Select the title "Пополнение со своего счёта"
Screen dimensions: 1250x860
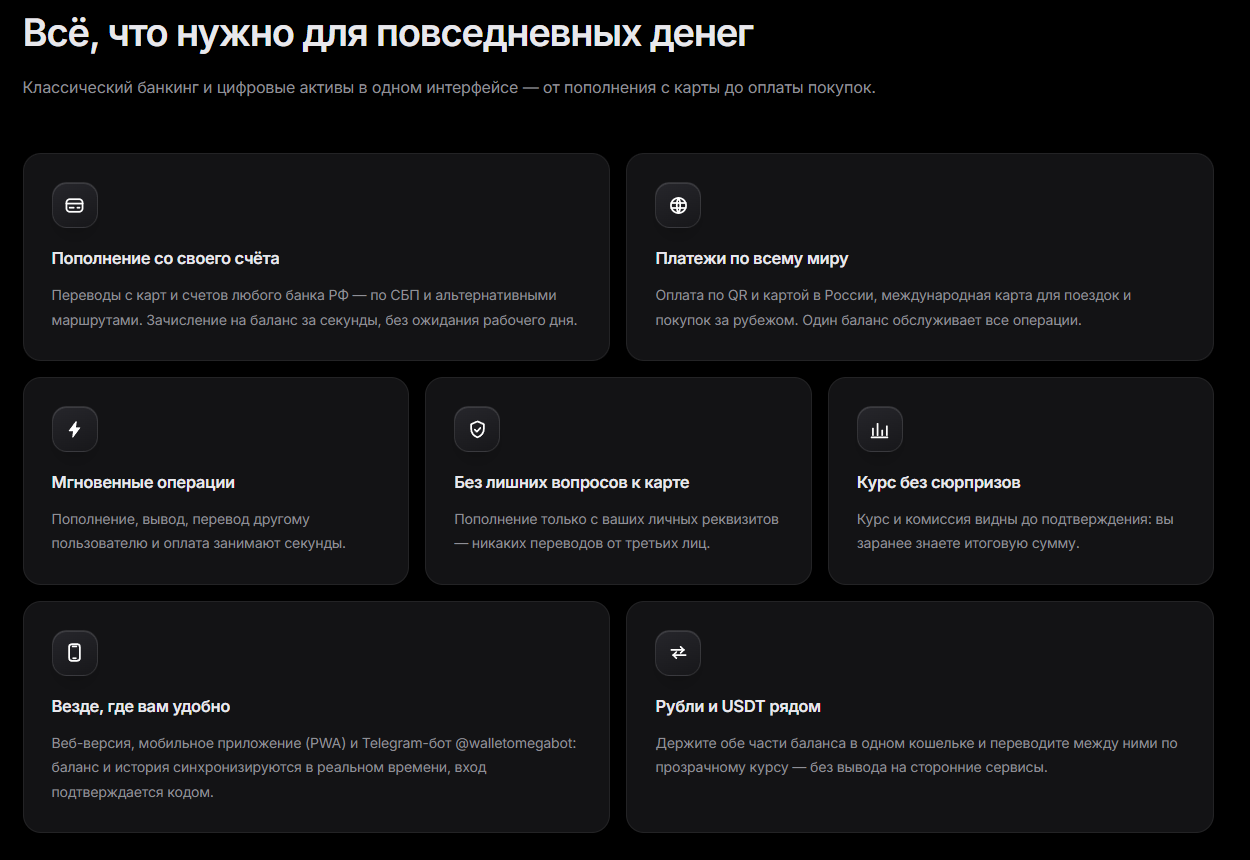[165, 259]
